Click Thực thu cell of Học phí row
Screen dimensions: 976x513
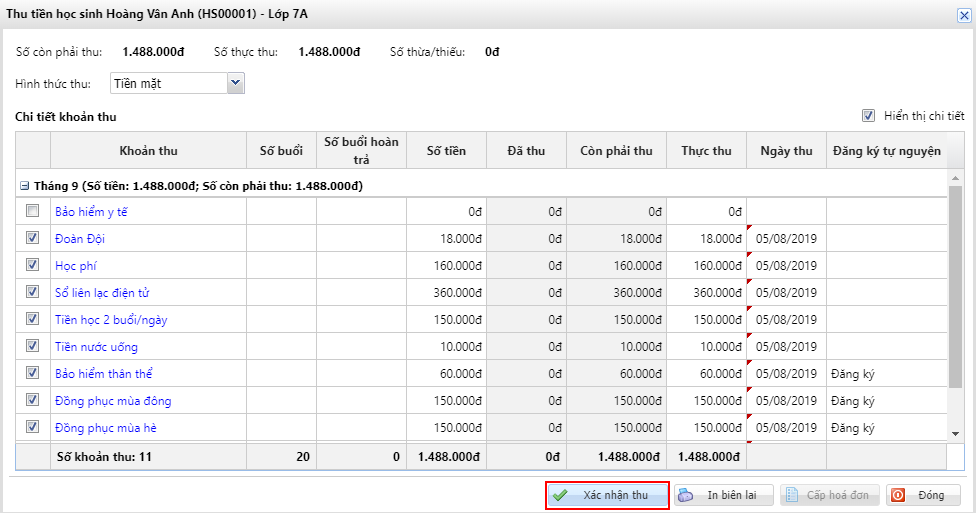(706, 266)
